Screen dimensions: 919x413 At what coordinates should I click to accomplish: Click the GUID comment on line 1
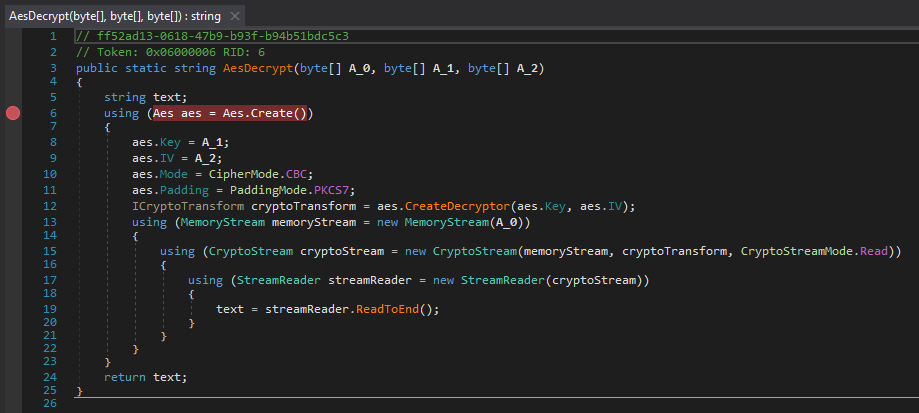point(212,36)
